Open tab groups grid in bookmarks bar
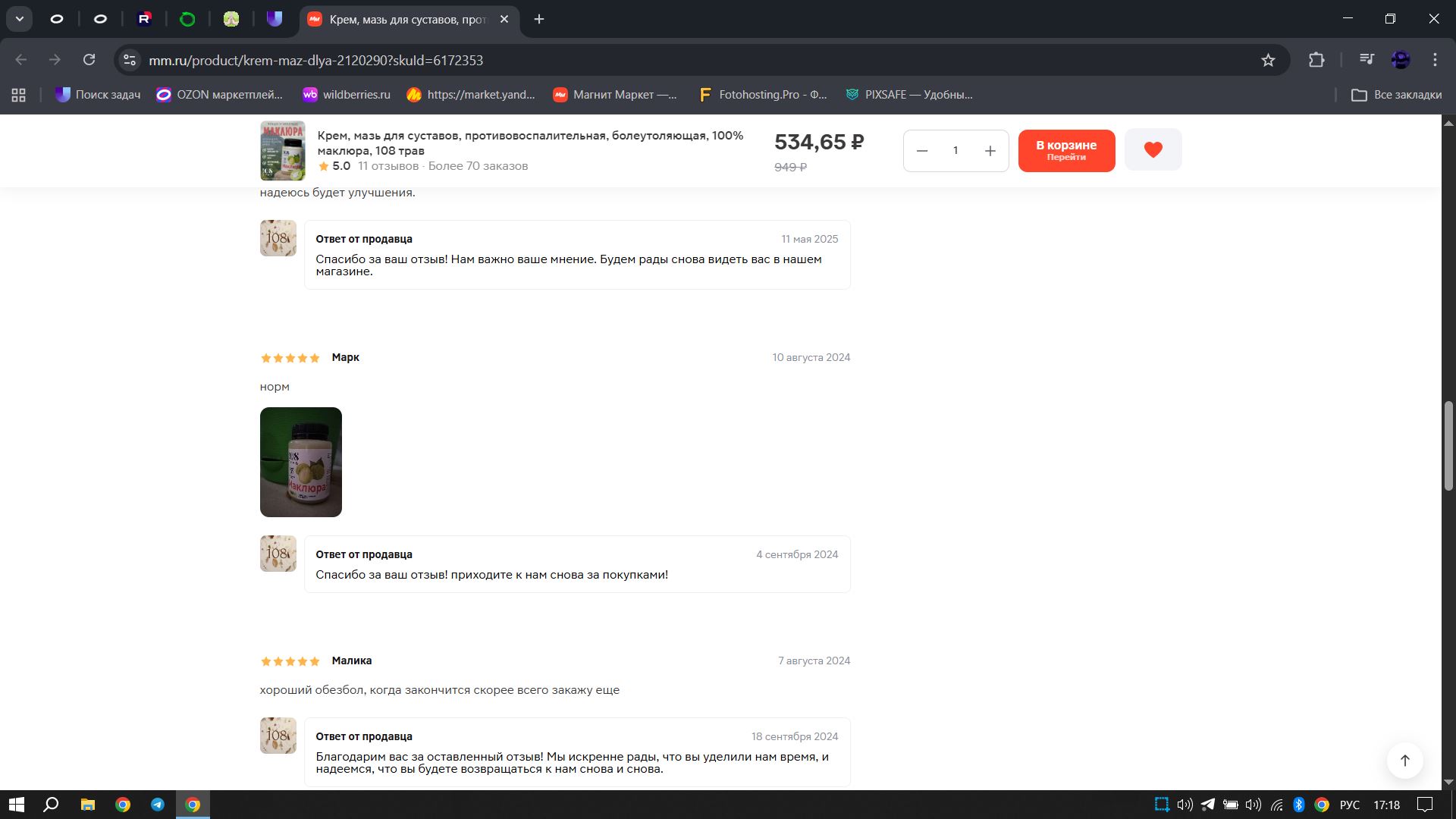 pyautogui.click(x=19, y=95)
